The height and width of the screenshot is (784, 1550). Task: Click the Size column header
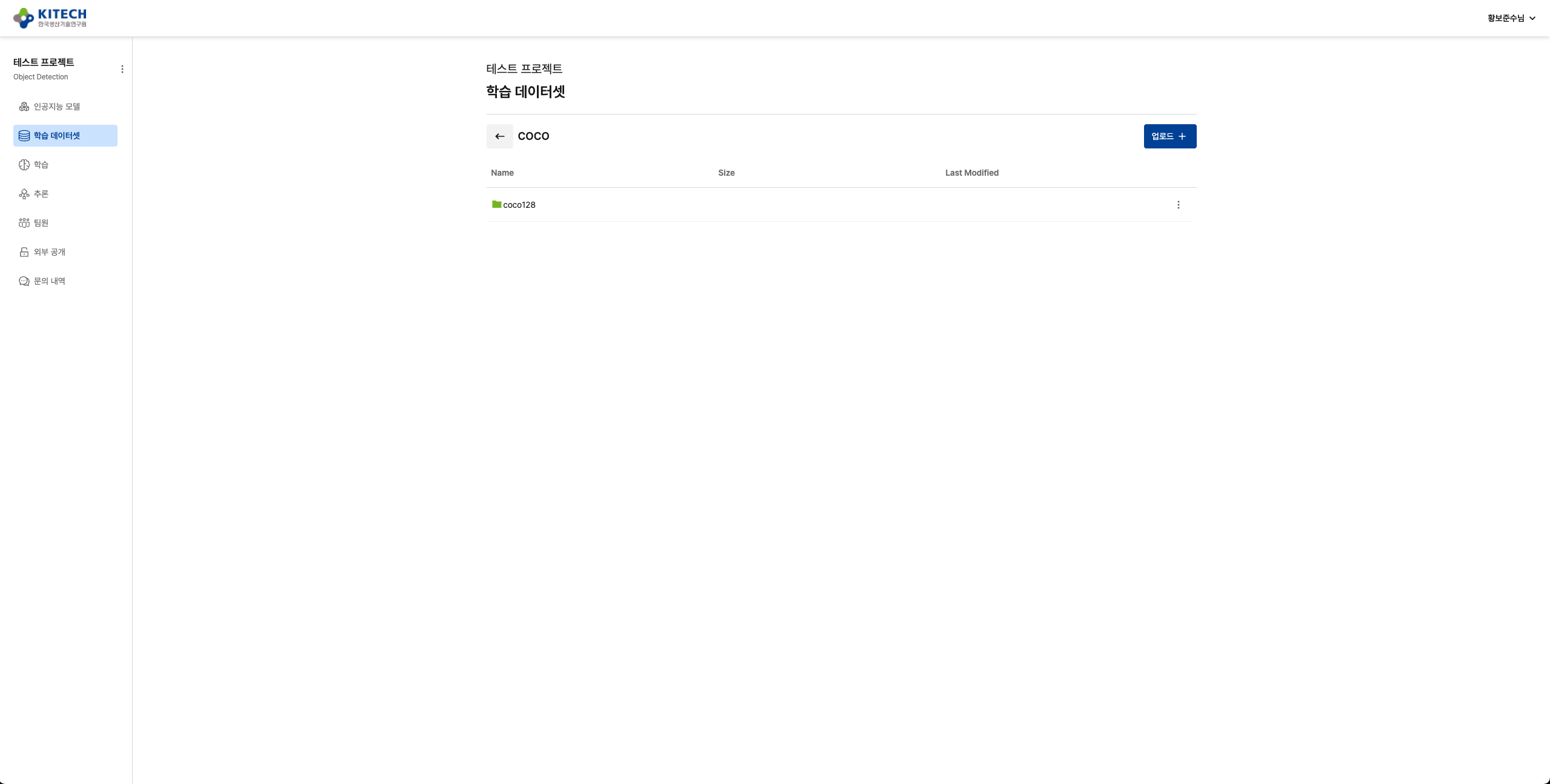pyautogui.click(x=726, y=173)
